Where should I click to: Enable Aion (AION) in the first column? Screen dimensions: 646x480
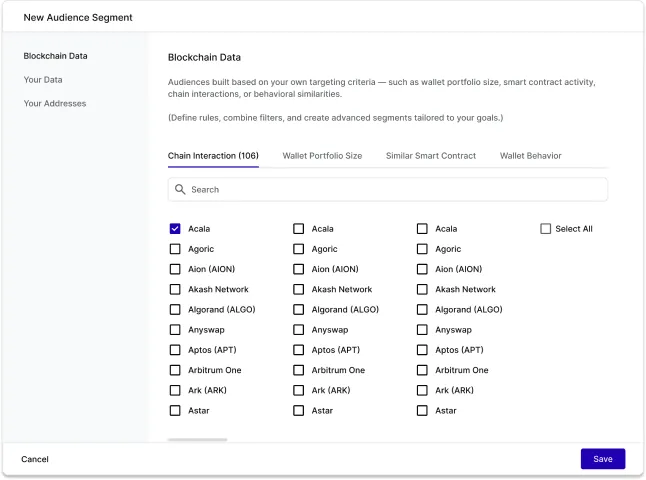tap(175, 269)
